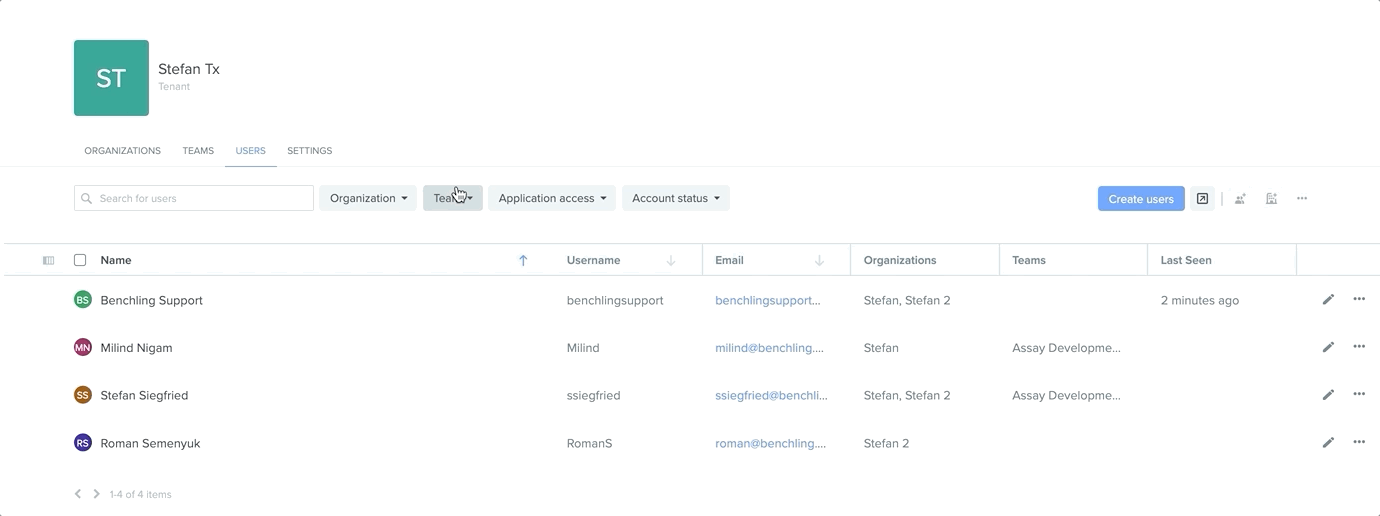
Task: Open the Teams filter dropdown
Action: point(453,198)
